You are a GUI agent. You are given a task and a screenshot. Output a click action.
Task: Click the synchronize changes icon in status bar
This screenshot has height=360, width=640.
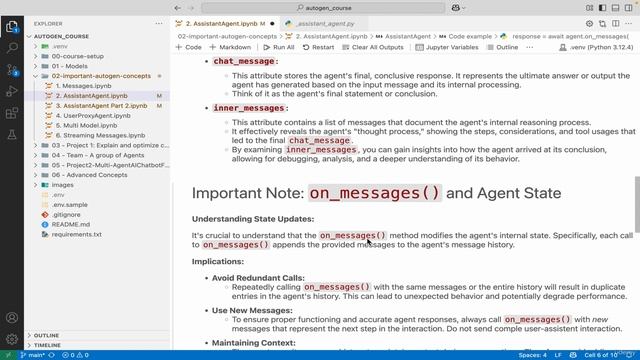click(51, 355)
